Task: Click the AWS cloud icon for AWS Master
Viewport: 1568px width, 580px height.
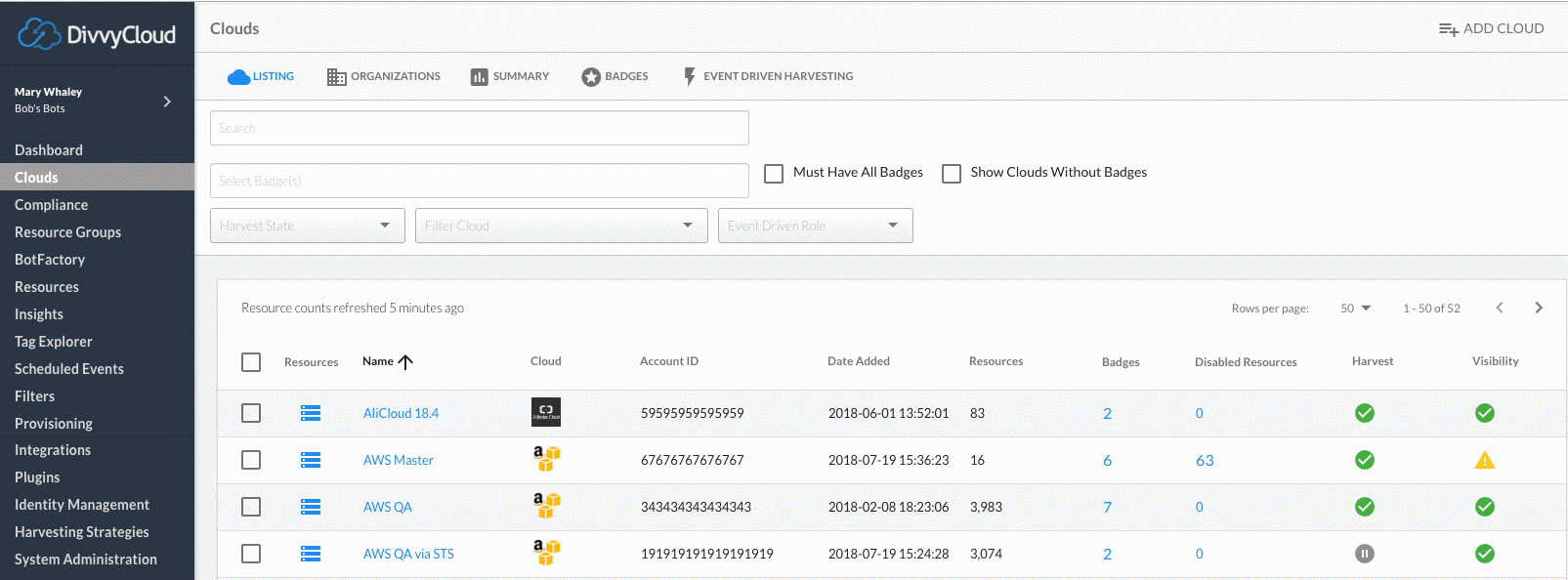Action: (x=546, y=458)
